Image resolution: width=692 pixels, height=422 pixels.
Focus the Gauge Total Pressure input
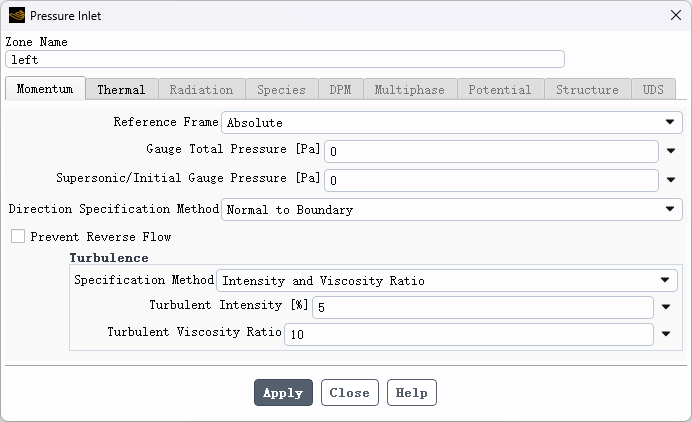490,152
